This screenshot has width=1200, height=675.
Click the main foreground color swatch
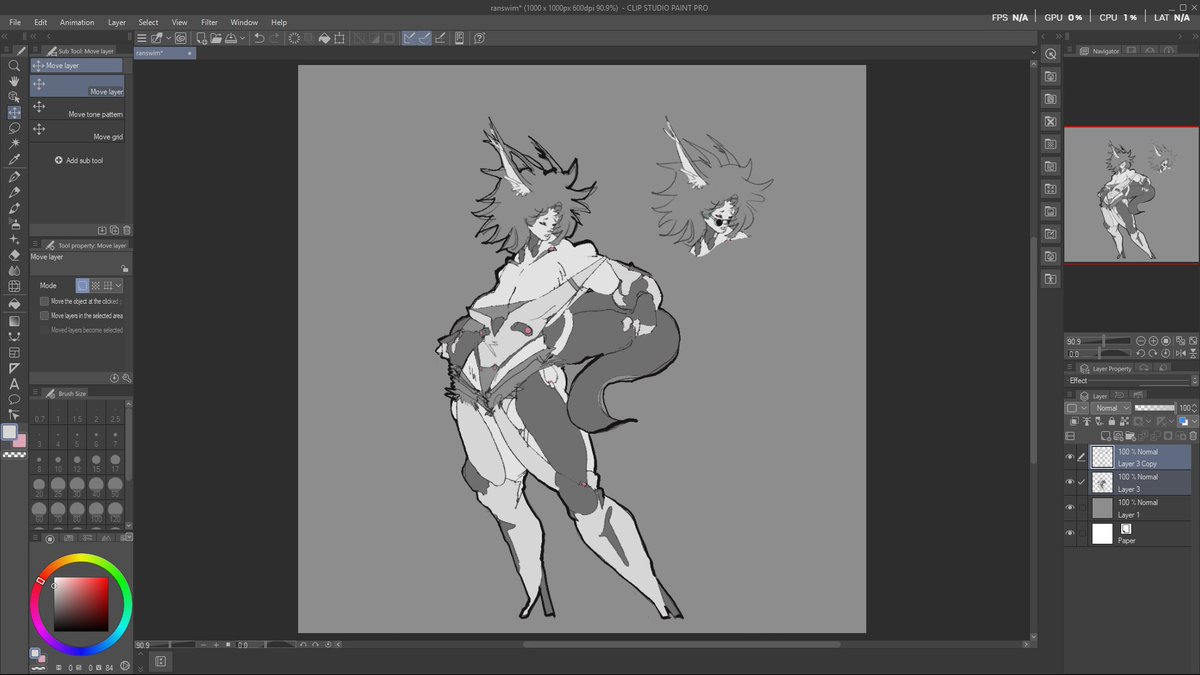(9, 432)
